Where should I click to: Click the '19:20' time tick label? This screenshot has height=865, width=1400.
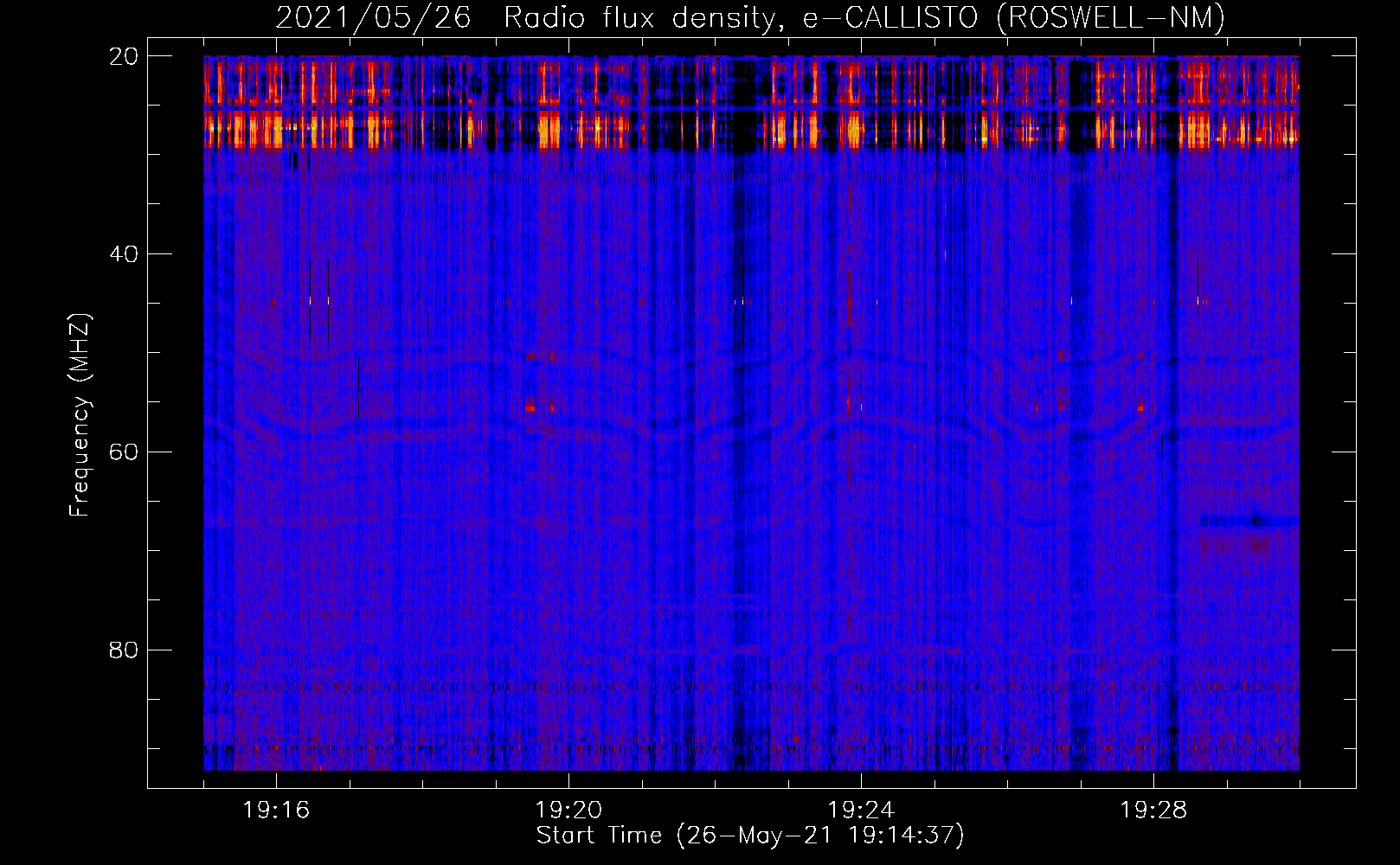(568, 811)
